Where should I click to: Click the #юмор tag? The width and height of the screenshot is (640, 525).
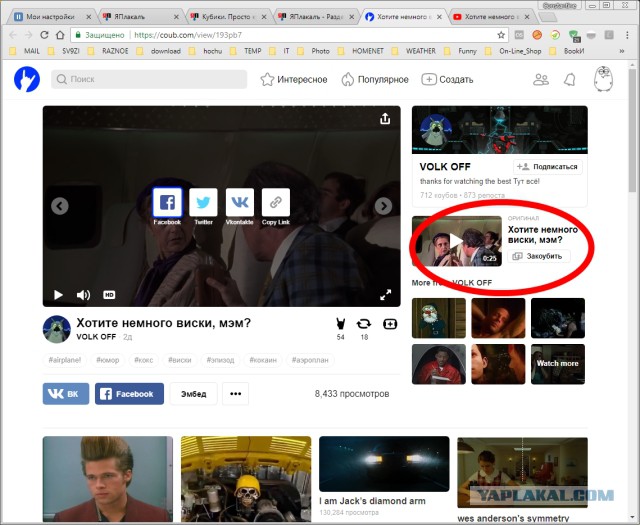(108, 360)
